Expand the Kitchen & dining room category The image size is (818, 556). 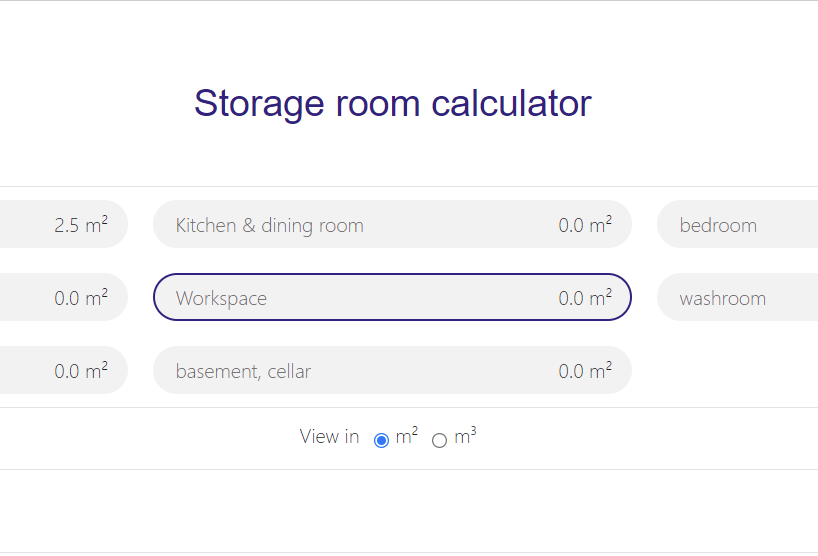[x=392, y=224]
